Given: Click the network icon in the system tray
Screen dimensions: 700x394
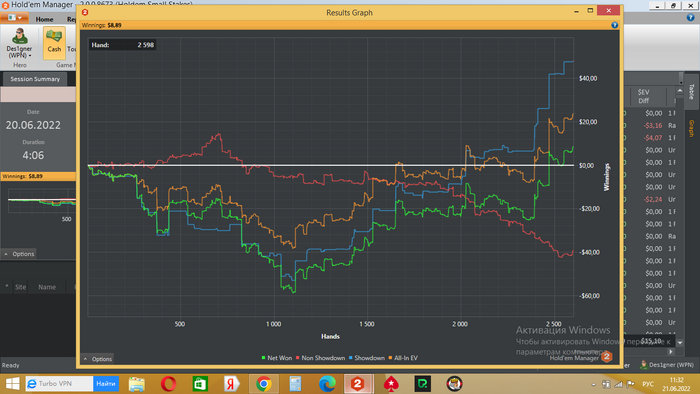Looking at the screenshot, I should [618, 384].
